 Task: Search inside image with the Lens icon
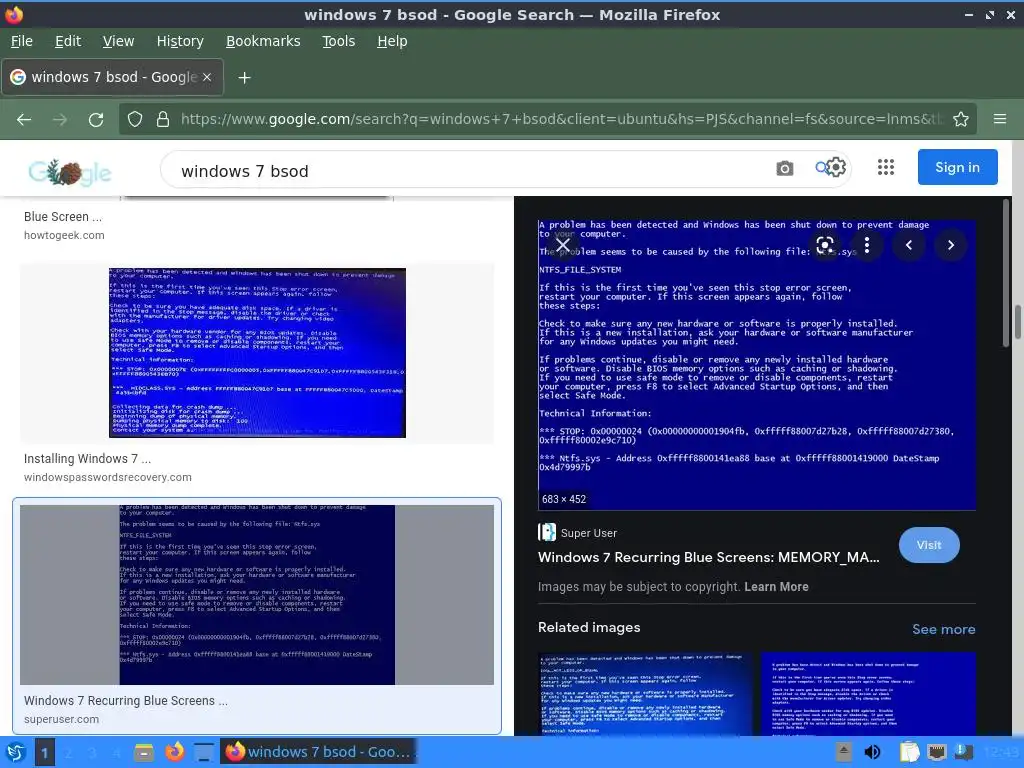(825, 245)
